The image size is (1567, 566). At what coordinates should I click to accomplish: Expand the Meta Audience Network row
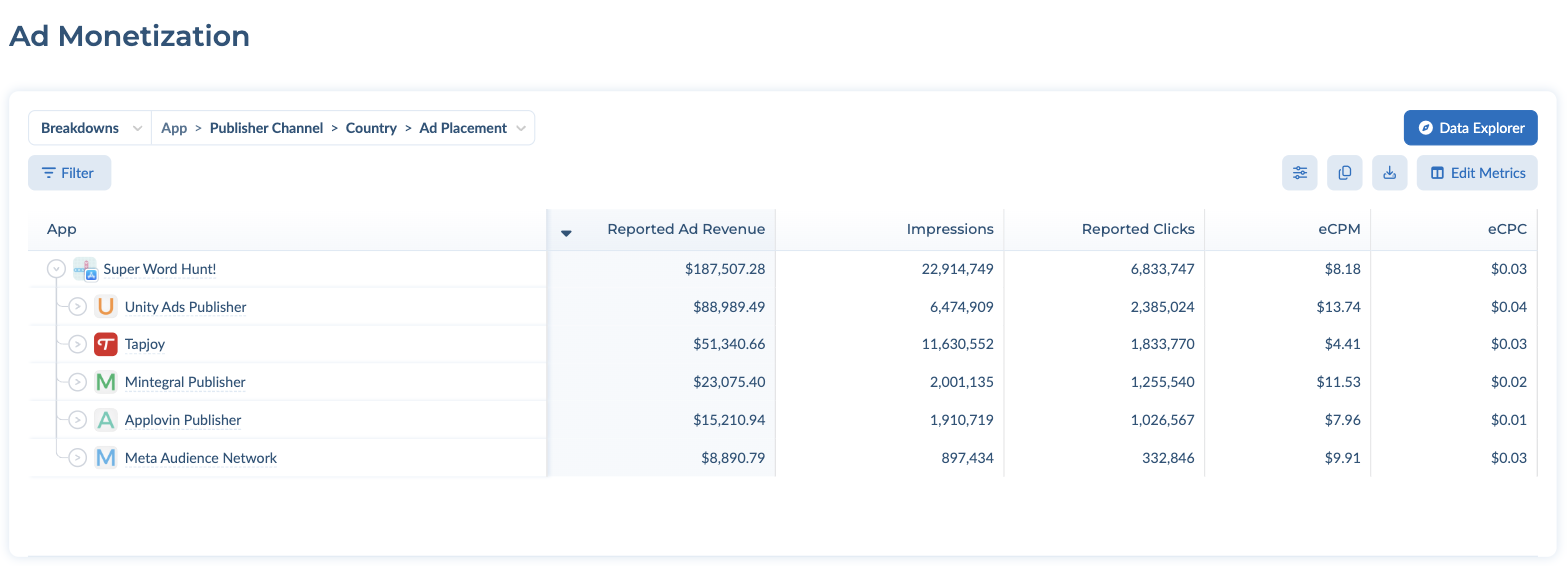coord(78,458)
